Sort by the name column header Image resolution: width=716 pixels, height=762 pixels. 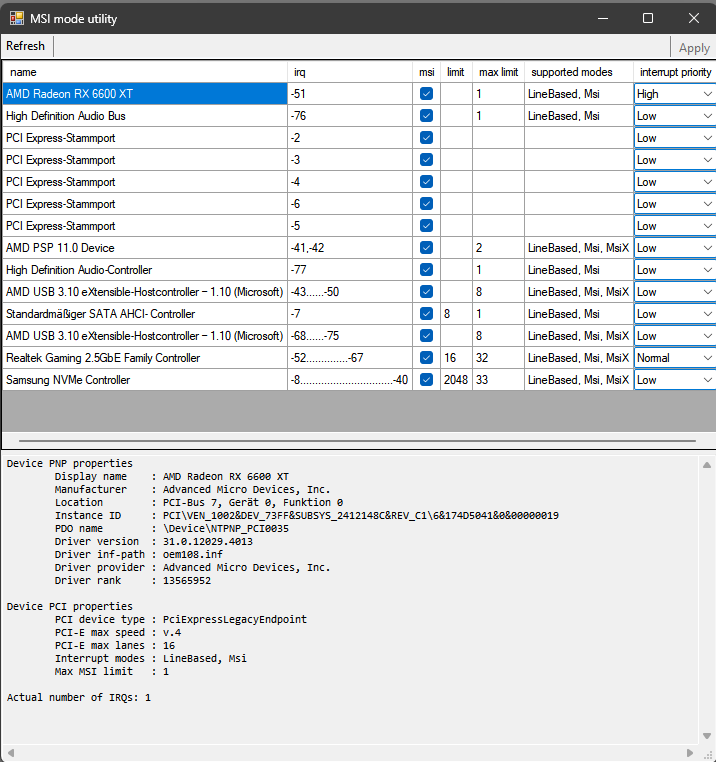coord(145,72)
